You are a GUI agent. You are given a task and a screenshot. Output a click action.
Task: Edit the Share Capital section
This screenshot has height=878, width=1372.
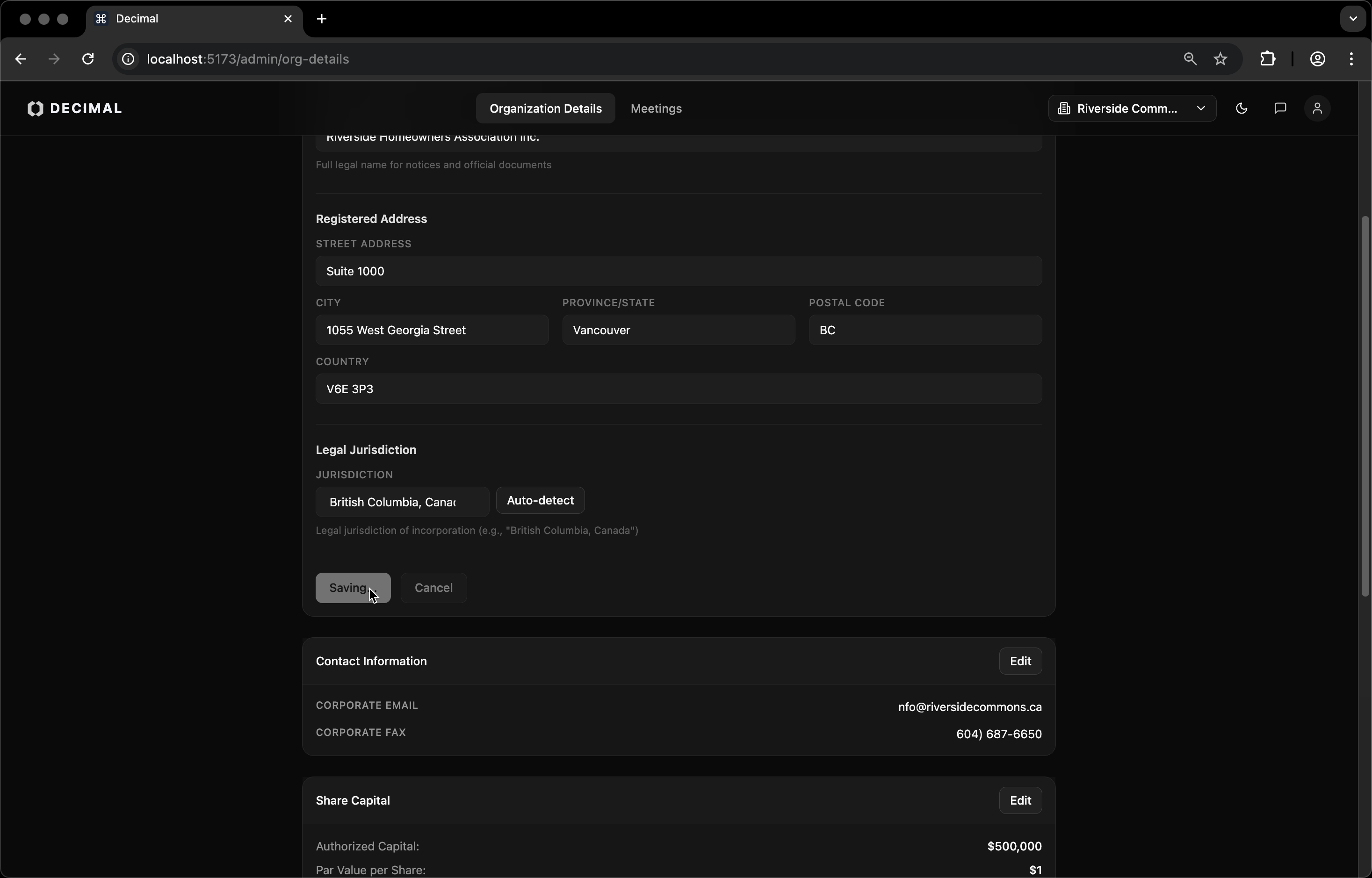pyautogui.click(x=1019, y=800)
